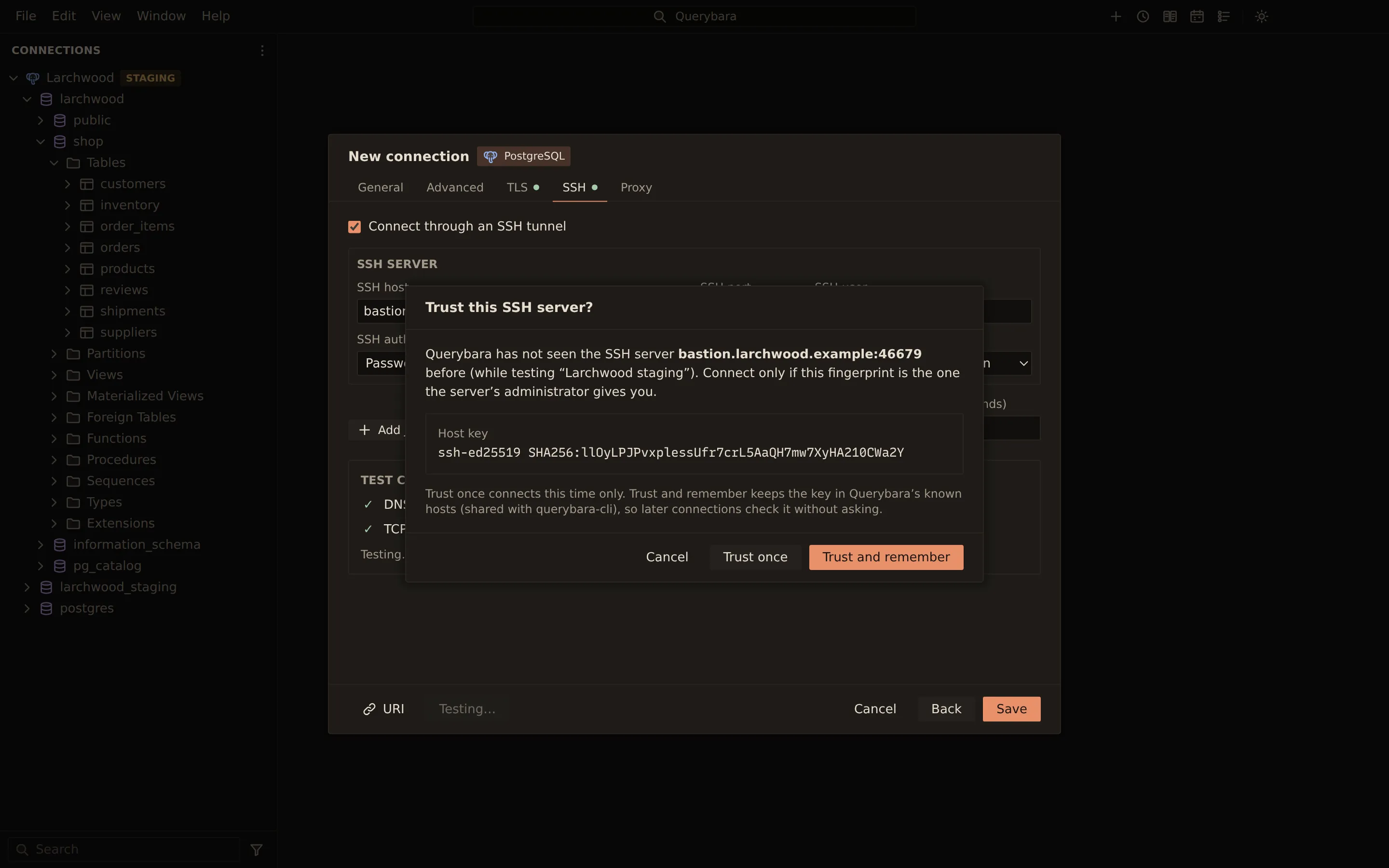Click the PostgreSQL badge in dialog header
This screenshot has width=1389, height=868.
coord(523,156)
